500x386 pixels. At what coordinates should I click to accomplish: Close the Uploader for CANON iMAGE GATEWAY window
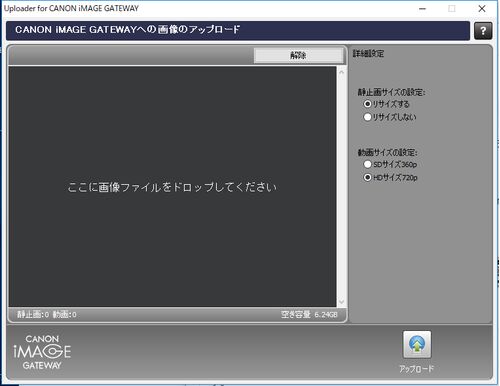(482, 9)
